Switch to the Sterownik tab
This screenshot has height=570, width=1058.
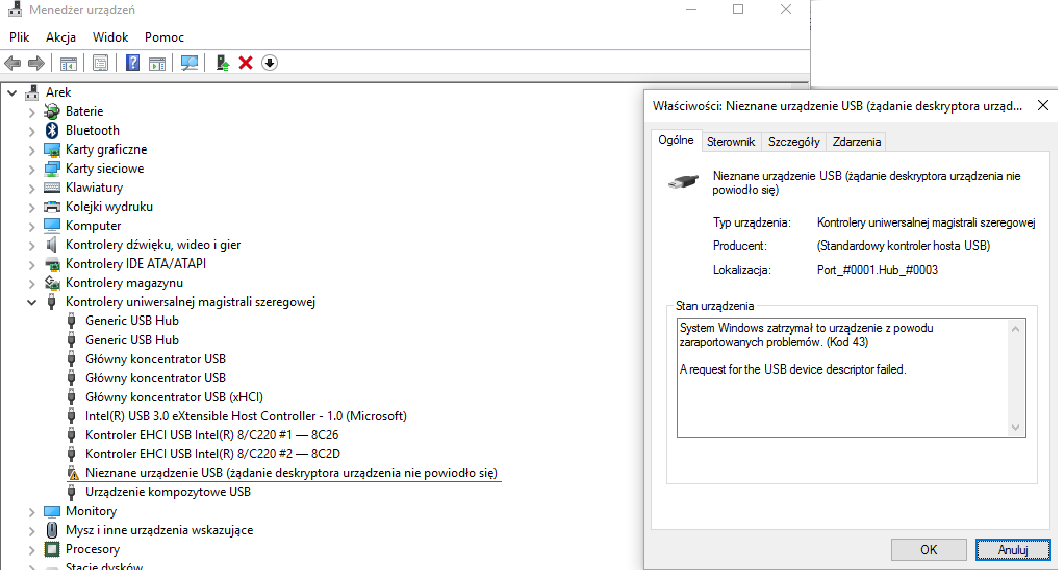[730, 142]
